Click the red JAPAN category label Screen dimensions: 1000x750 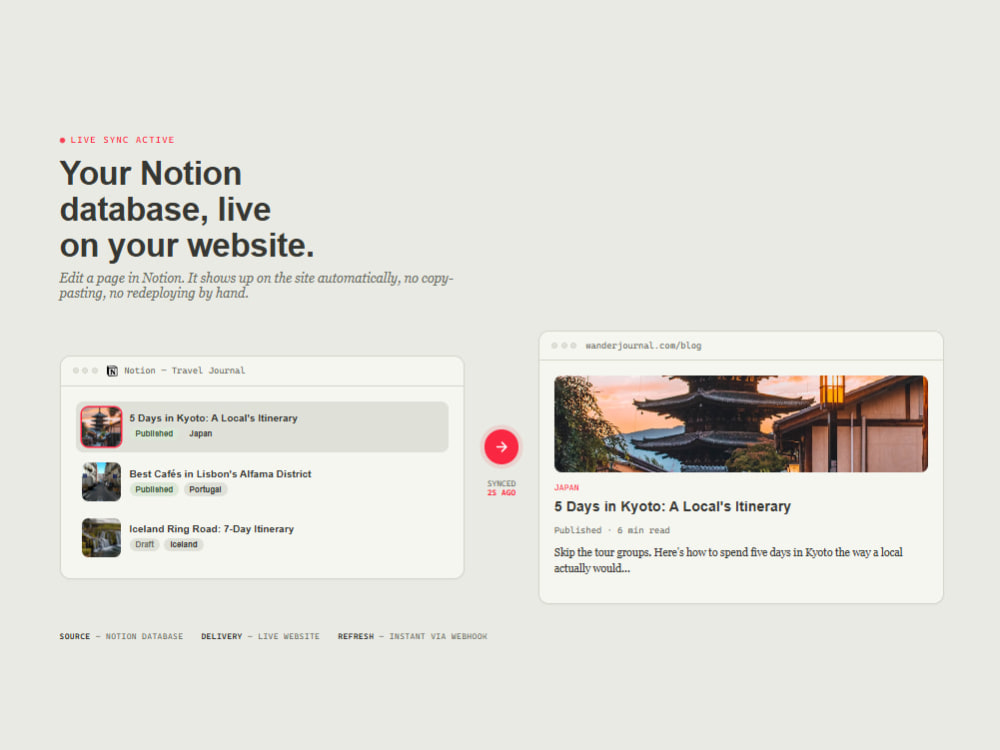coord(566,487)
